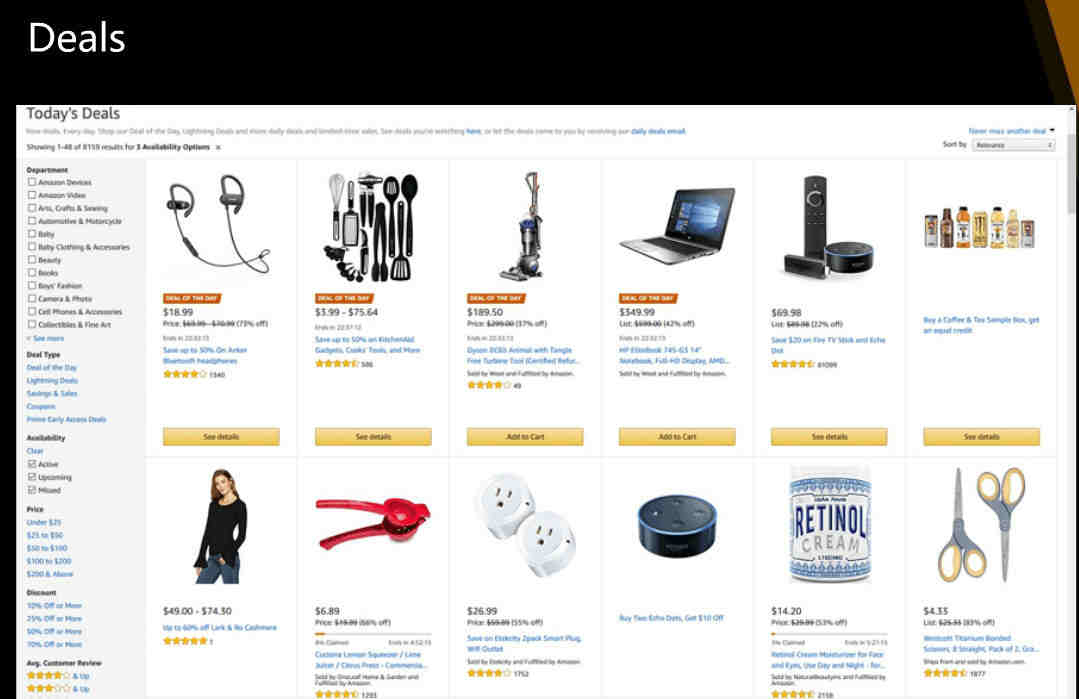Filter by Lightning Deals deal type
The image size is (1079, 699).
point(52,380)
